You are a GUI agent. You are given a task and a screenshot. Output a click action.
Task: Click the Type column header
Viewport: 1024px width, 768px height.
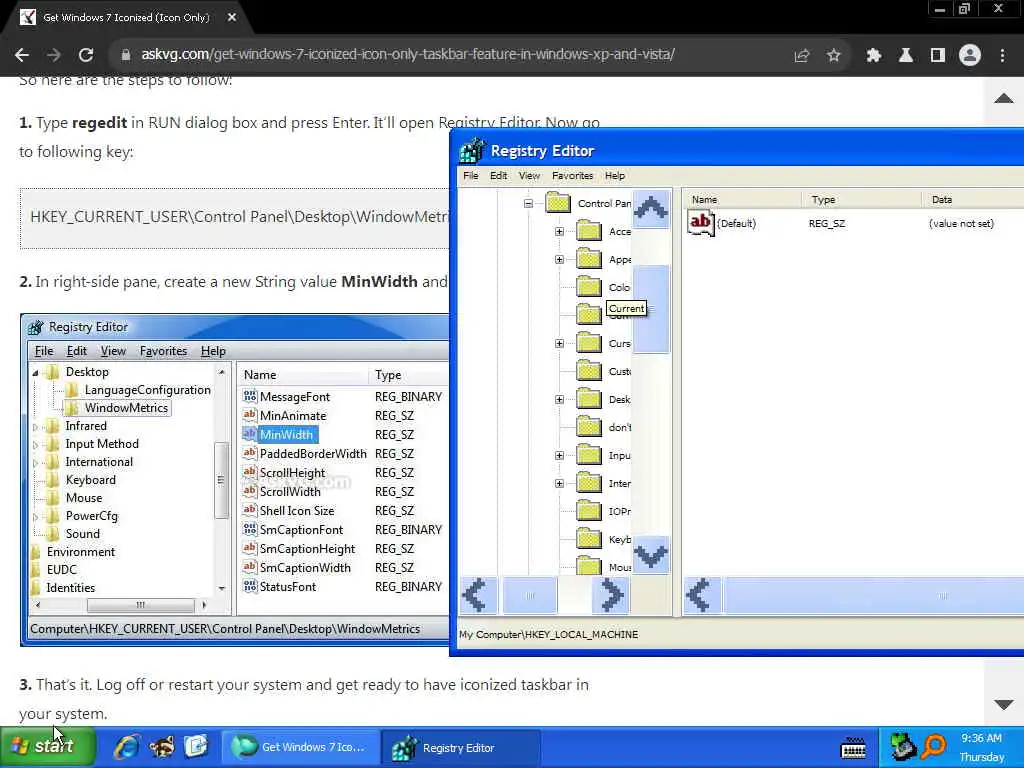pos(861,199)
